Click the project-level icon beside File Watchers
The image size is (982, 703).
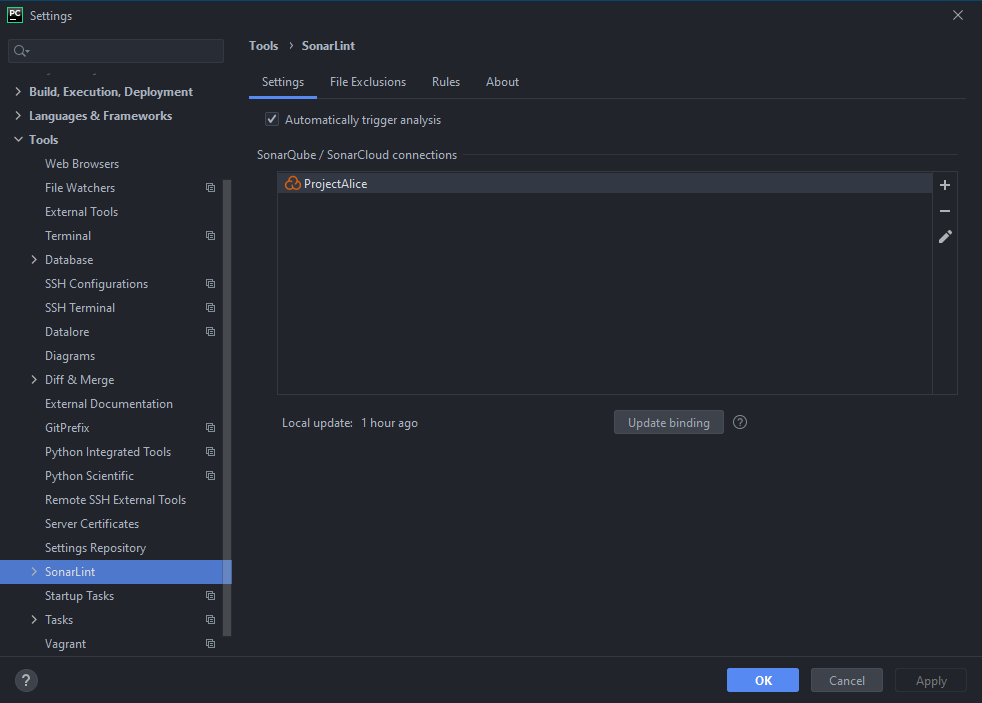coord(210,188)
